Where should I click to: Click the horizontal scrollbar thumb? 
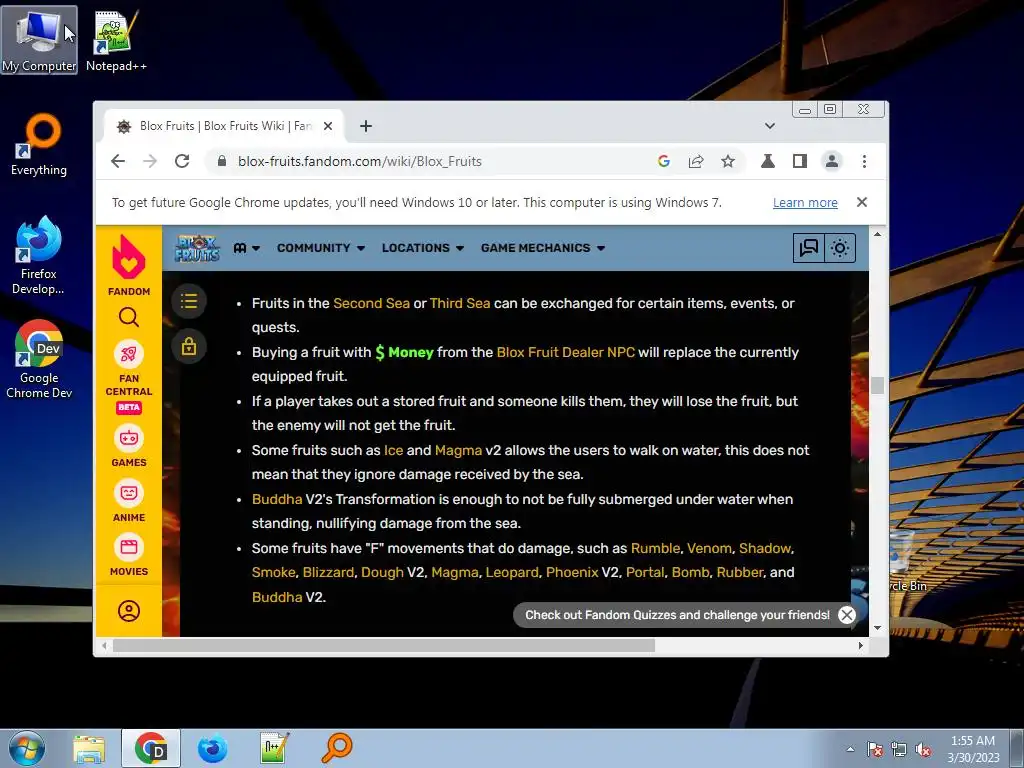coord(384,645)
